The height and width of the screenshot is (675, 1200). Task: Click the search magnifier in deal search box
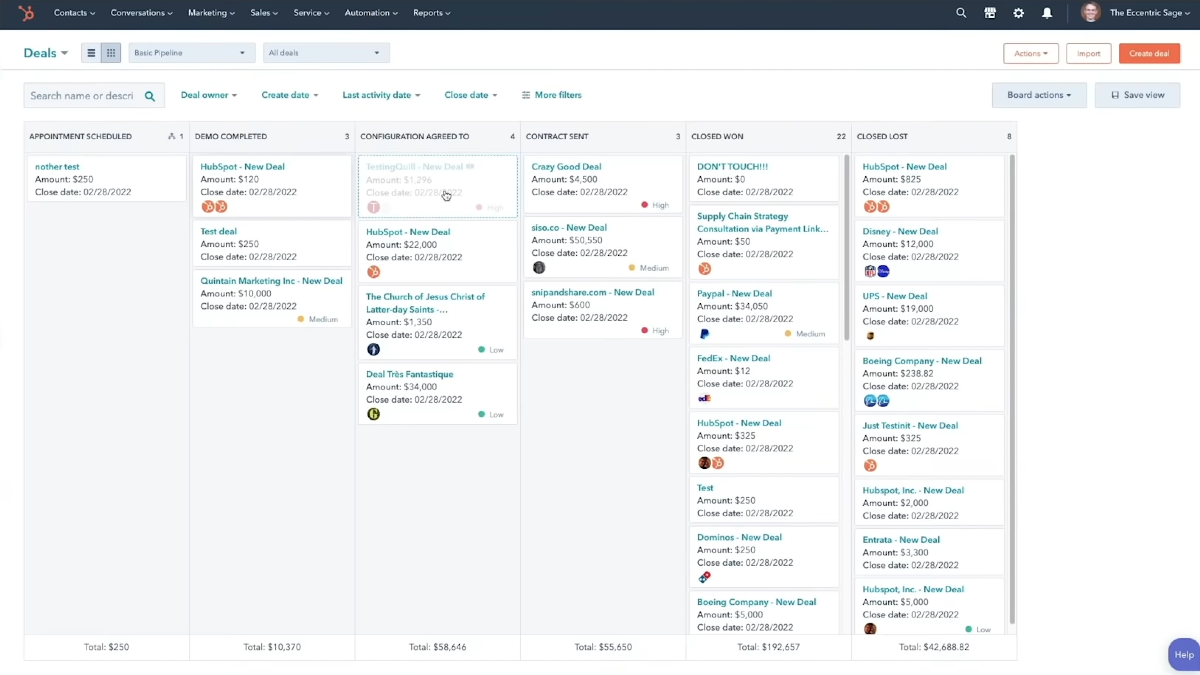pyautogui.click(x=150, y=96)
